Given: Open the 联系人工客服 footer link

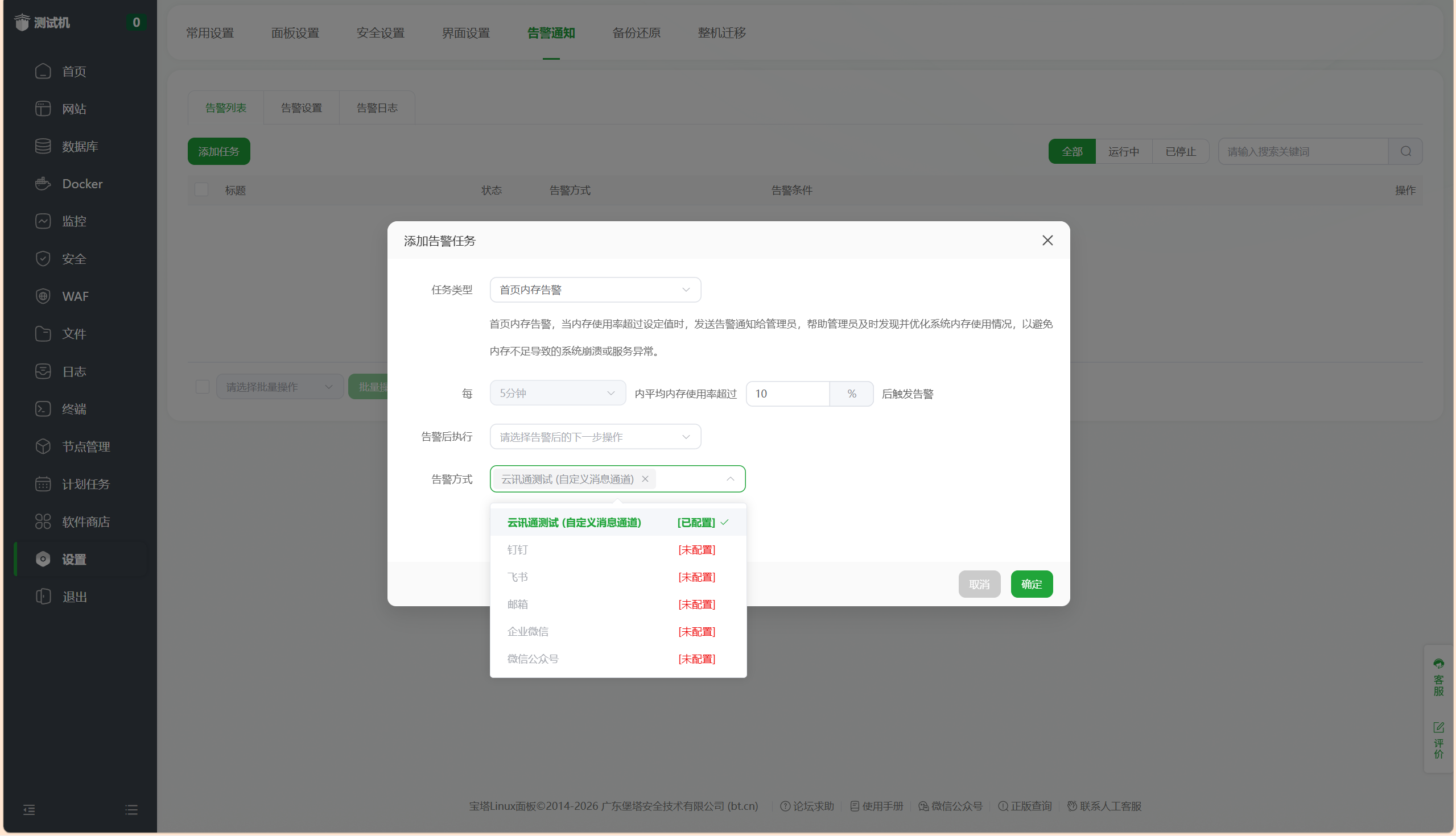Looking at the screenshot, I should point(1104,806).
